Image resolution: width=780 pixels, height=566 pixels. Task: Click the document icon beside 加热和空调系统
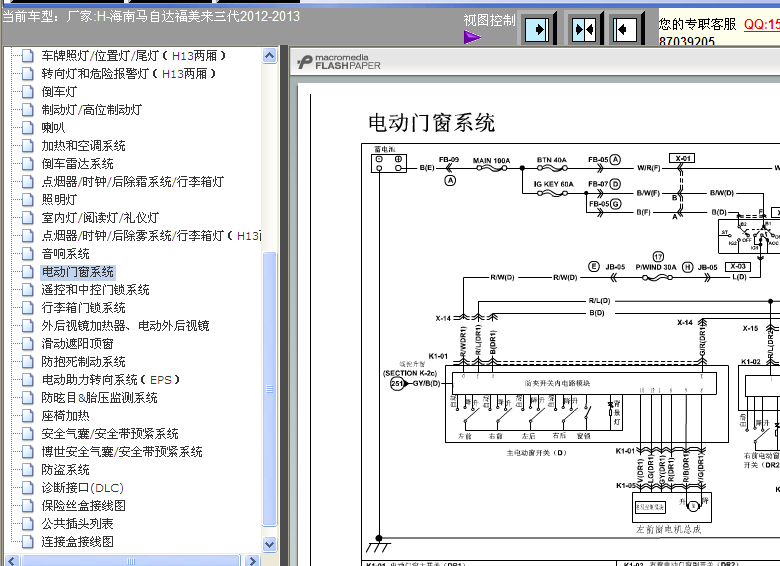pos(28,146)
